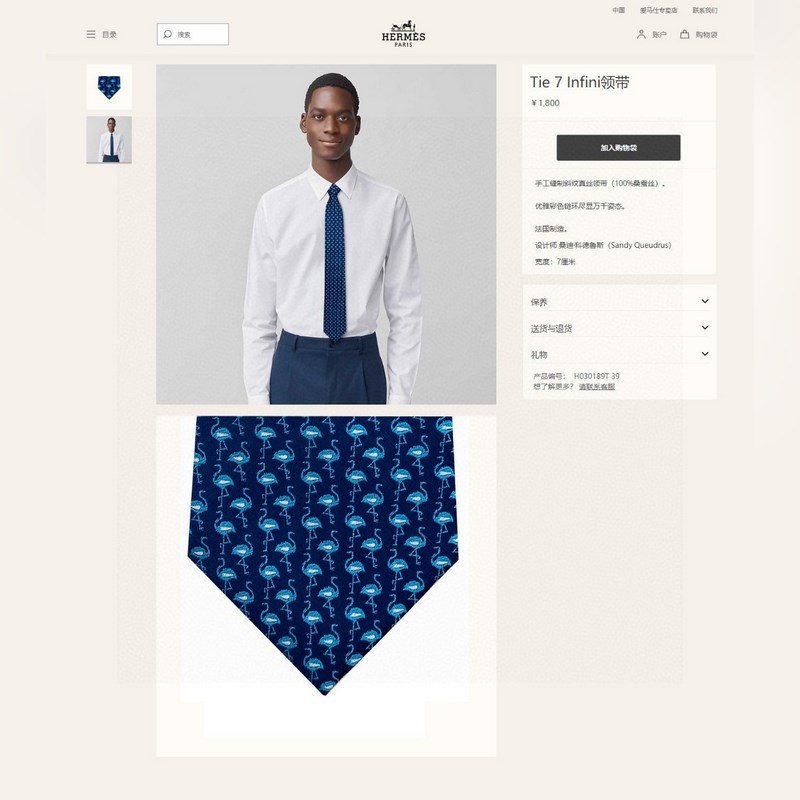800x800 pixels.
Task: Open 爱马仕专卖店 store locator link
Action: [658, 10]
